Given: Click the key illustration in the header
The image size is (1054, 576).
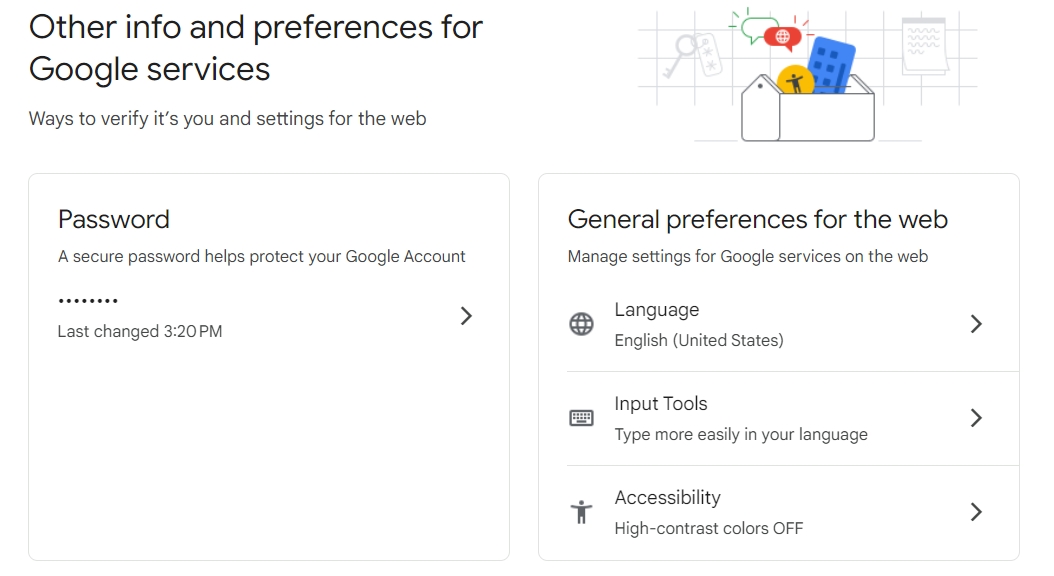Looking at the screenshot, I should click(x=686, y=50).
